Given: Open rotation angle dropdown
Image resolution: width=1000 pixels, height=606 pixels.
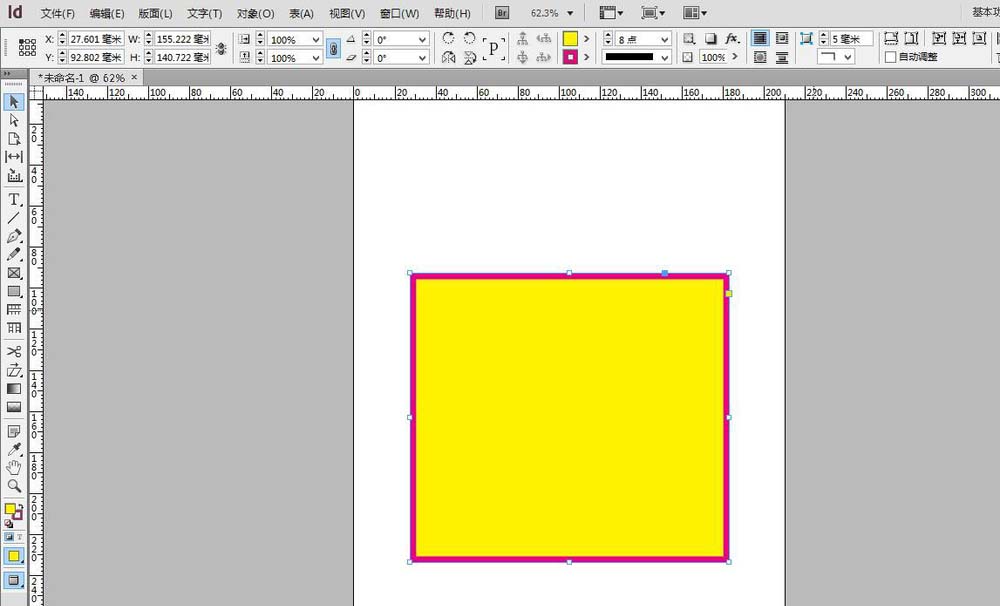Looking at the screenshot, I should point(422,40).
